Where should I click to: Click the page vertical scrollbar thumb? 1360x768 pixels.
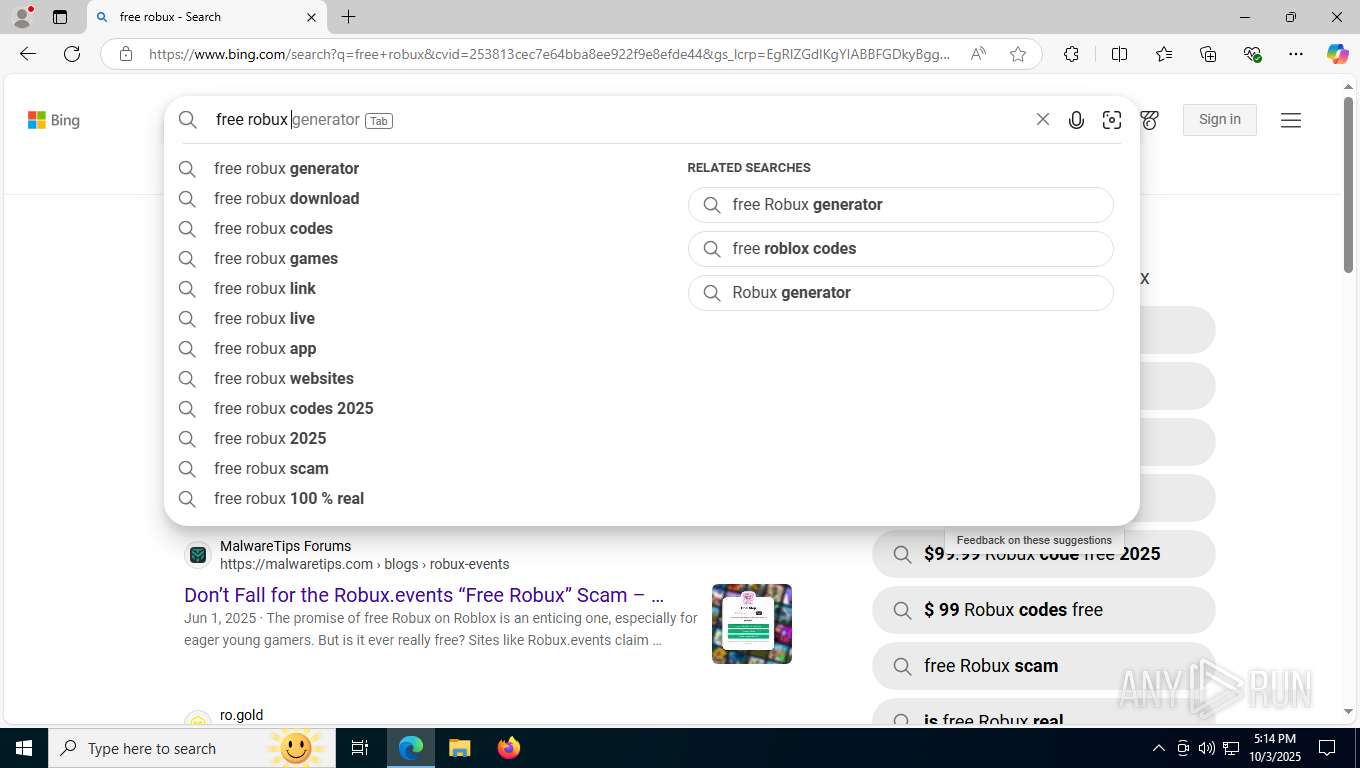point(1348,184)
